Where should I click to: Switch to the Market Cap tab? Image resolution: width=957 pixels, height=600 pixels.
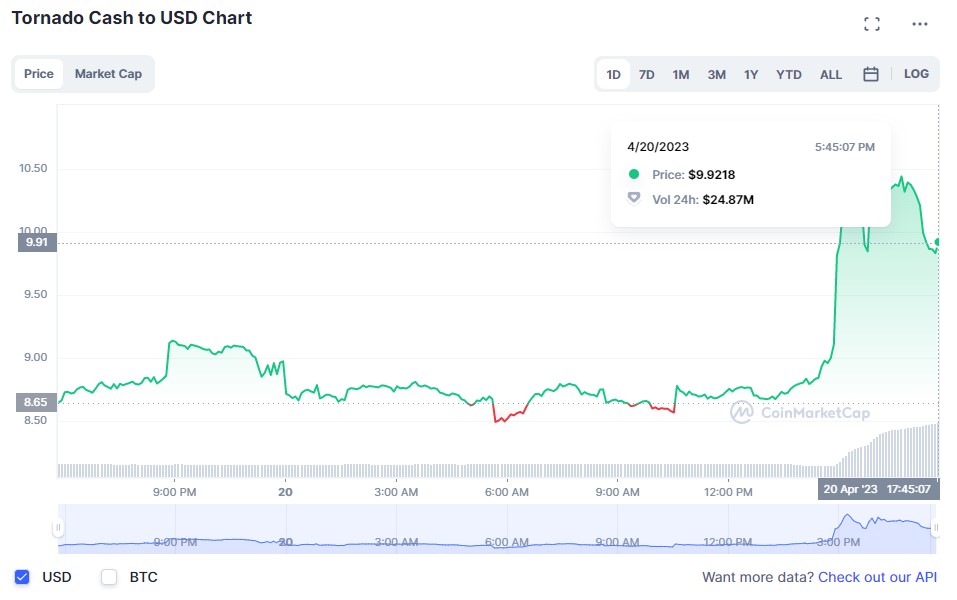(x=108, y=74)
